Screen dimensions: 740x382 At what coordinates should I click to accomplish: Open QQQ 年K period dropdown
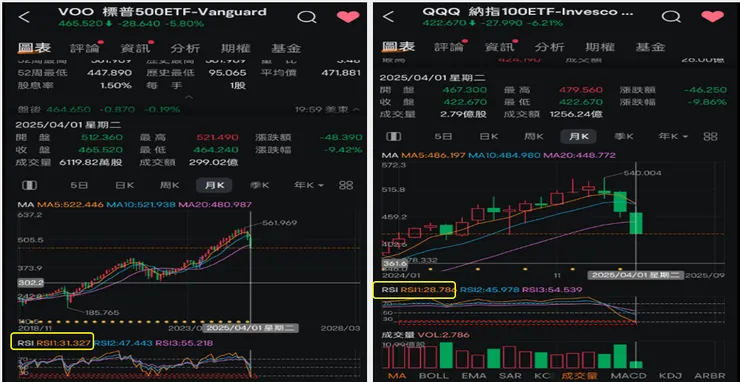point(673,136)
